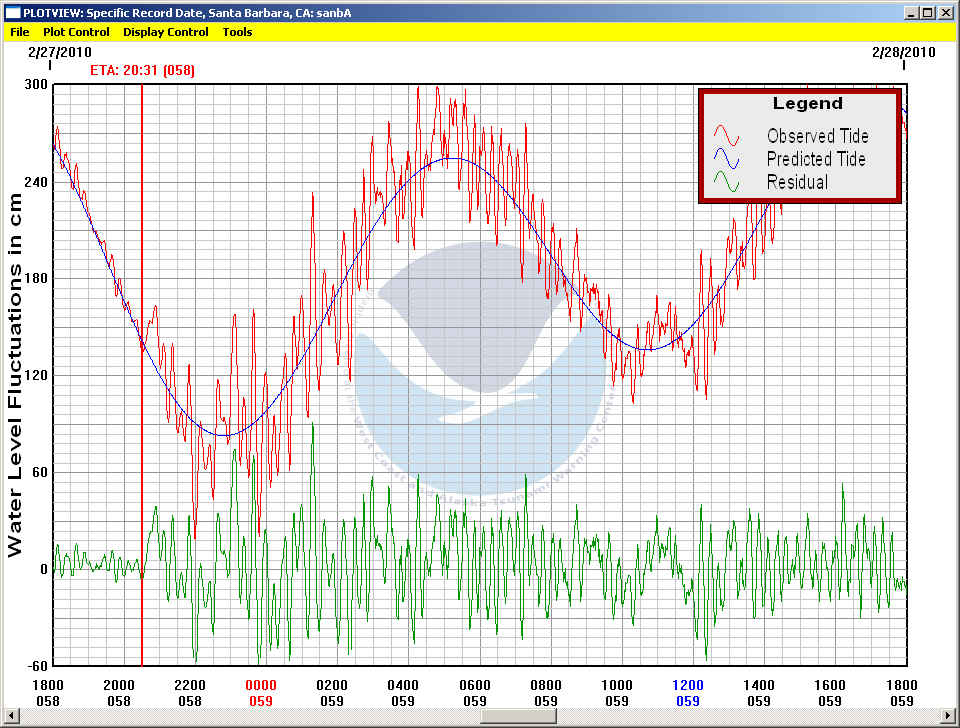This screenshot has height=728, width=960.
Task: Click the red Observed Tide legend symbol
Action: point(726,136)
